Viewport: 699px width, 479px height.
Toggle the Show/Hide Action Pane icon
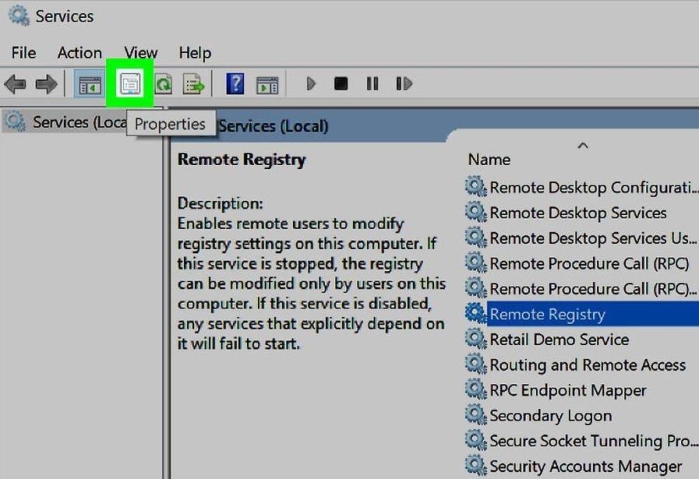point(267,84)
